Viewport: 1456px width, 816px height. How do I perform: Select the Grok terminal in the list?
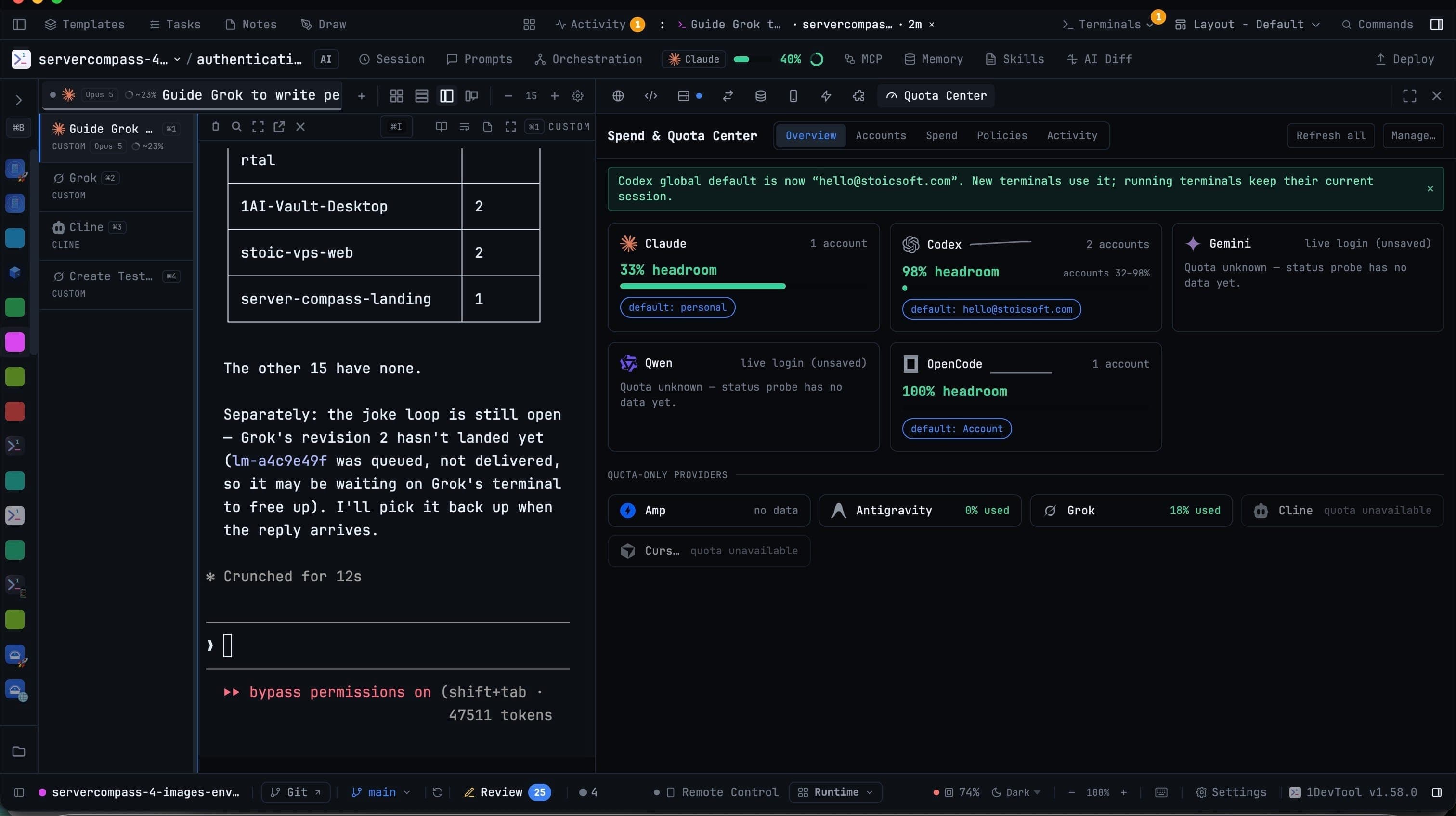116,186
